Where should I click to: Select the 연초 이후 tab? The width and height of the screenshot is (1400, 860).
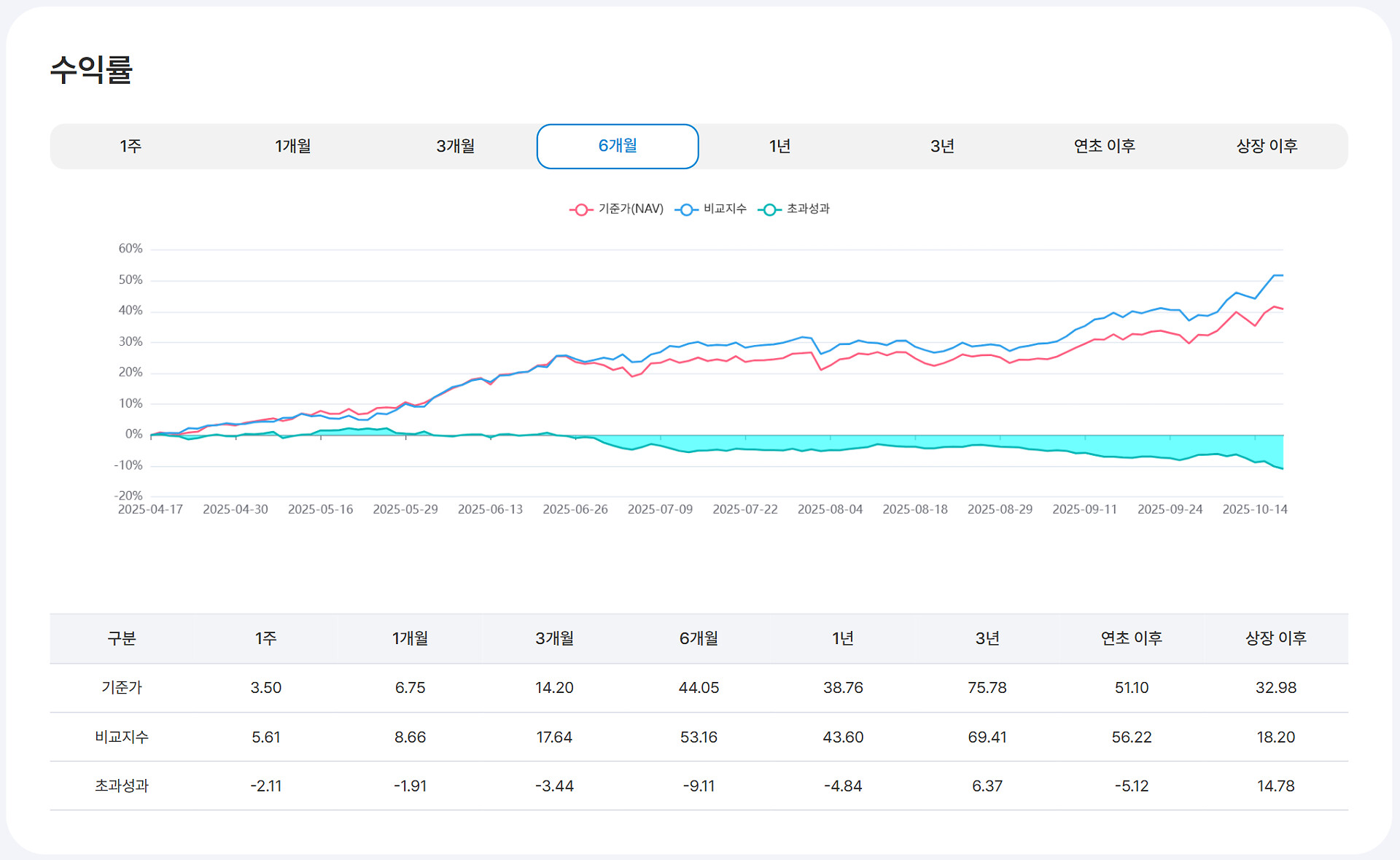pos(1104,146)
